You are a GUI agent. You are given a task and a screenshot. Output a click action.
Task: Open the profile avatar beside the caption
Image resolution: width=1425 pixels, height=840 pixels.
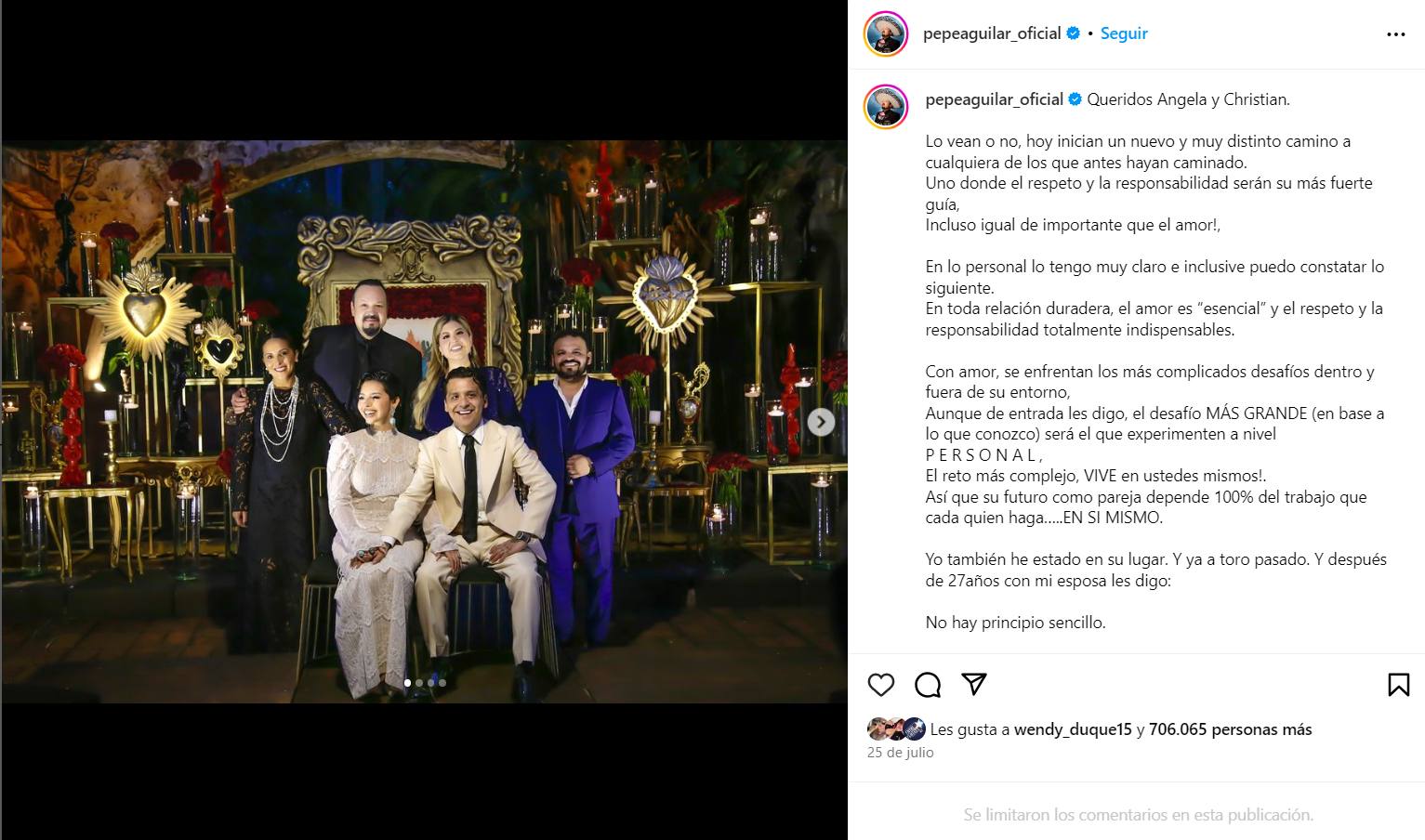point(886,106)
